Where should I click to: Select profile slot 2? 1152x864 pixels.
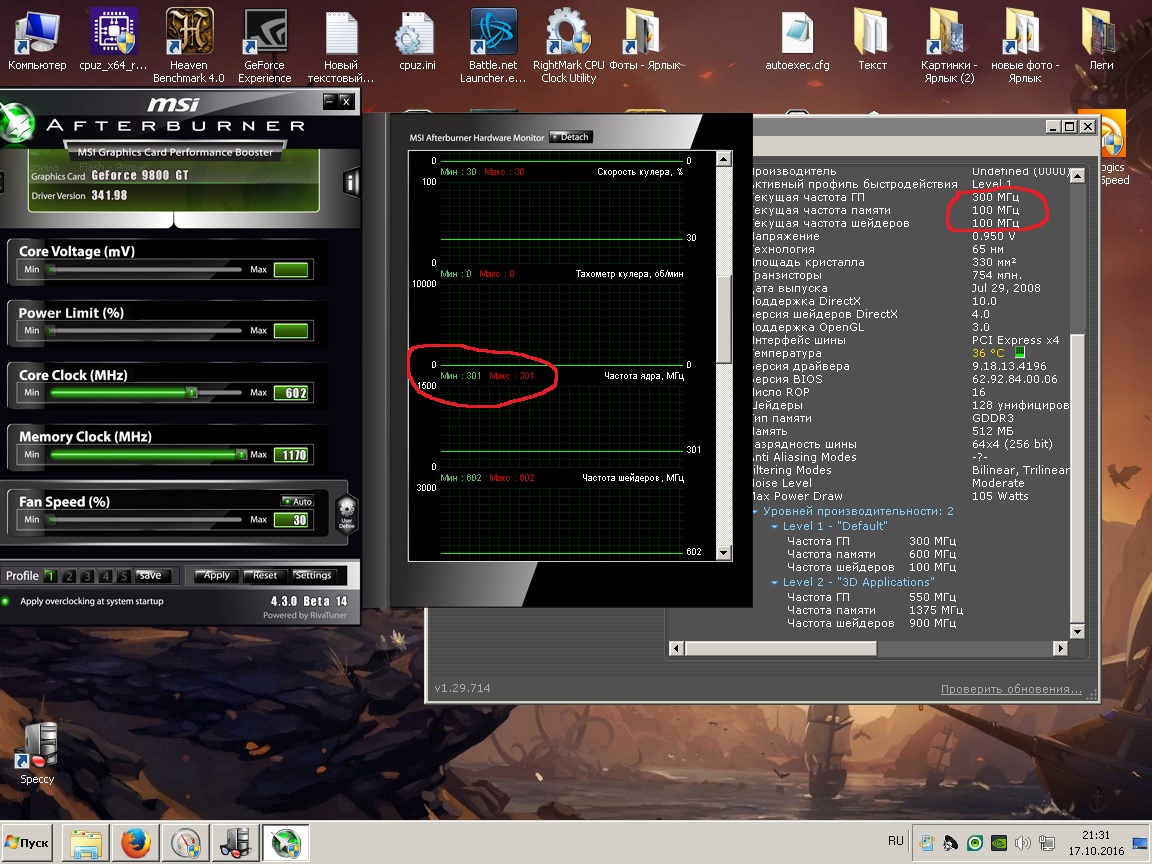click(69, 576)
